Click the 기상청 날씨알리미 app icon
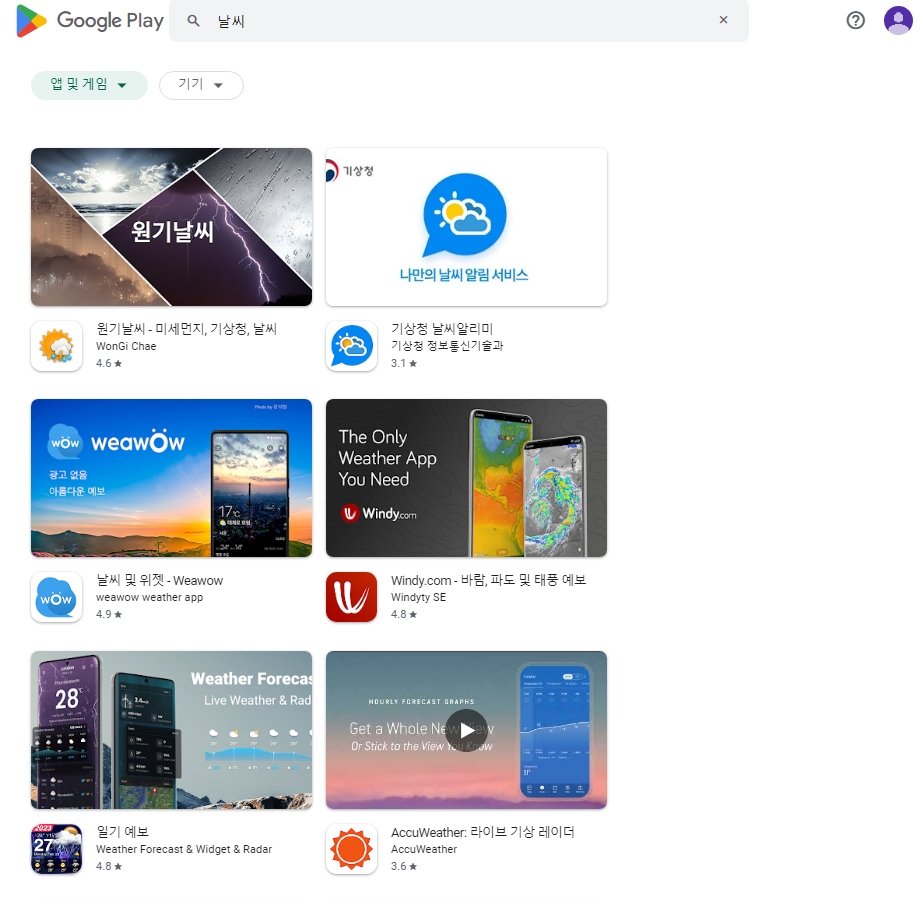Image resolution: width=921 pixels, height=901 pixels. tap(351, 345)
